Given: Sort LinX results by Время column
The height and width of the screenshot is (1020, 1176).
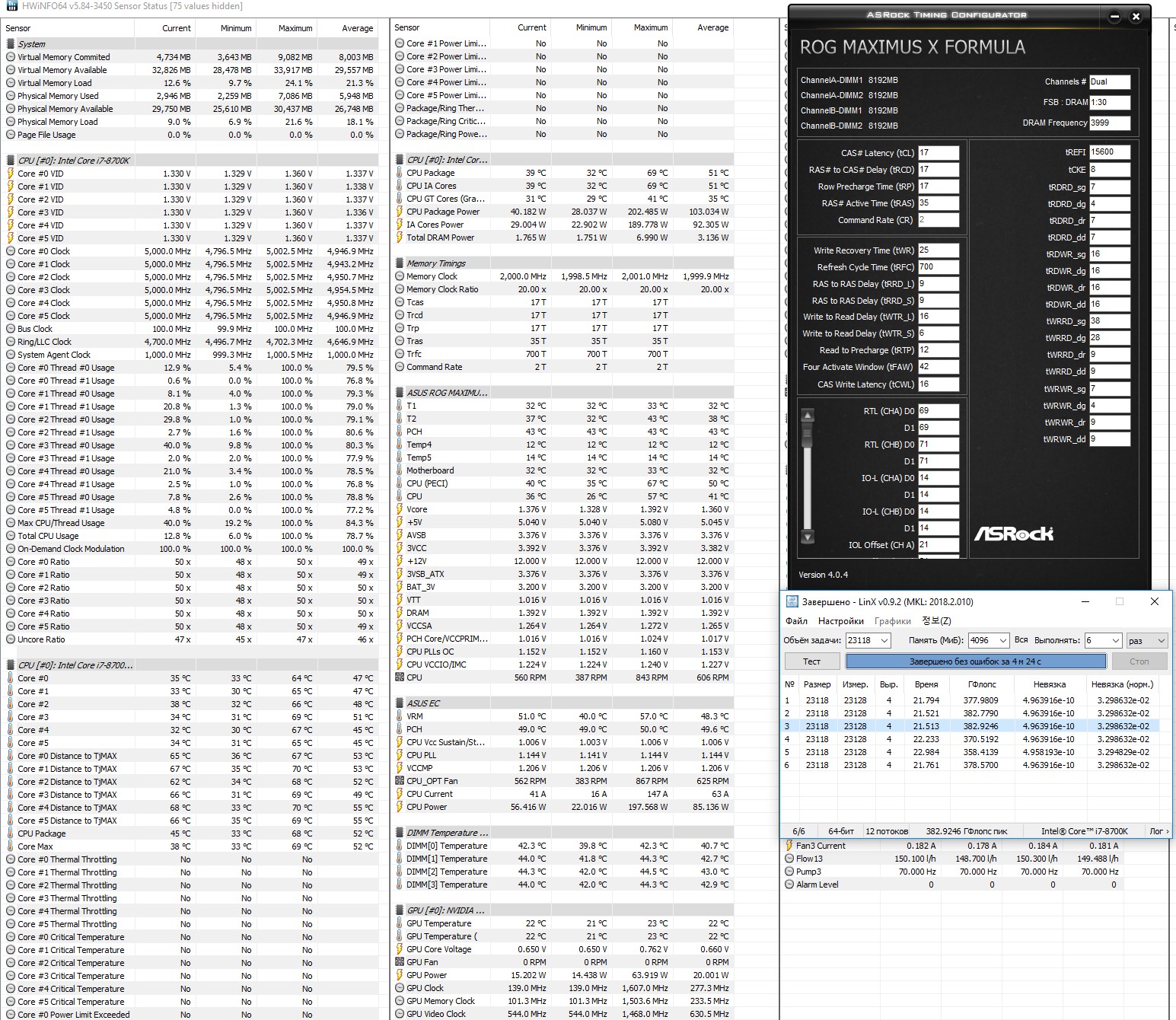Looking at the screenshot, I should coord(926,684).
